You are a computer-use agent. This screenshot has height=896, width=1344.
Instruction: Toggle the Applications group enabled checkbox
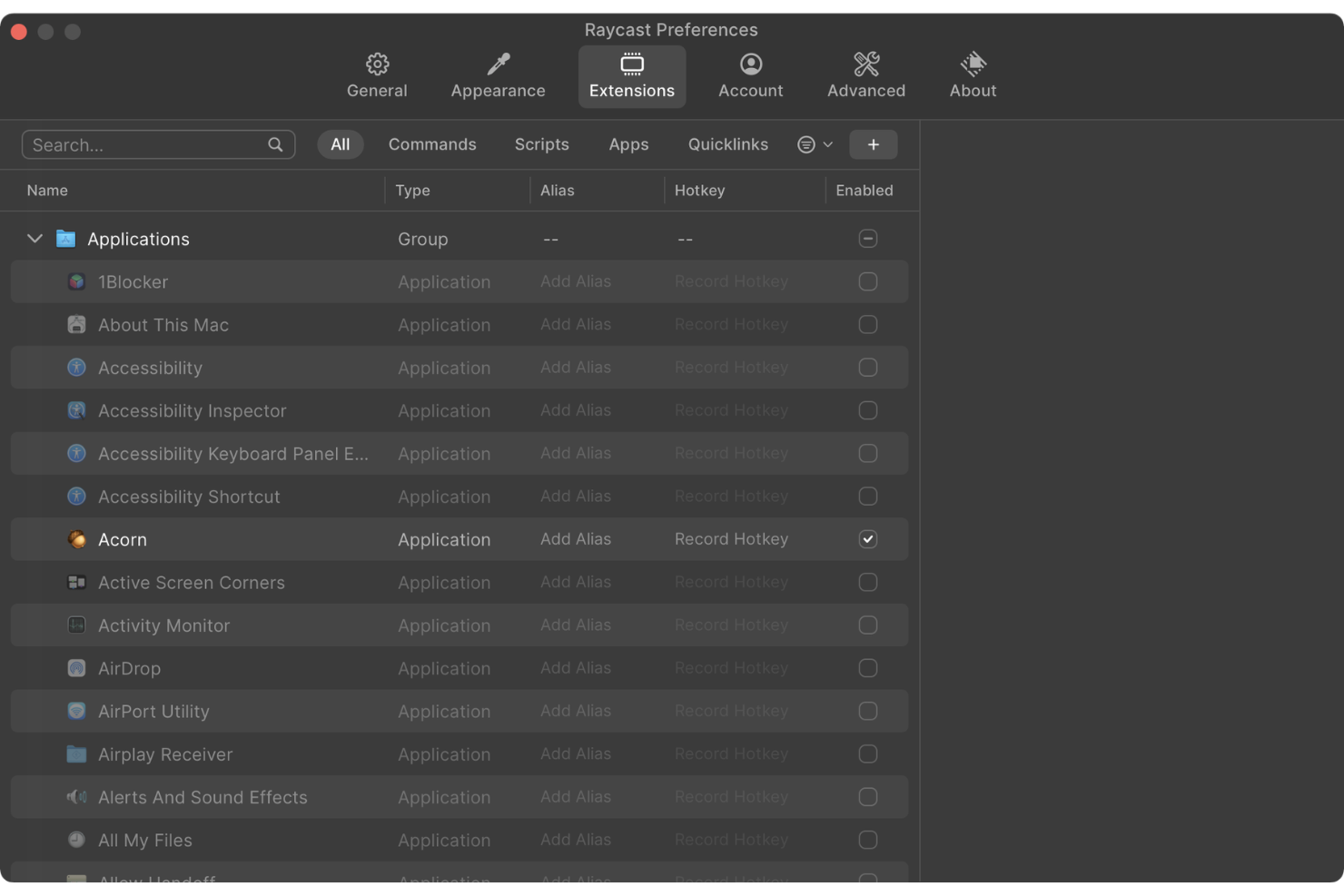[x=868, y=239]
